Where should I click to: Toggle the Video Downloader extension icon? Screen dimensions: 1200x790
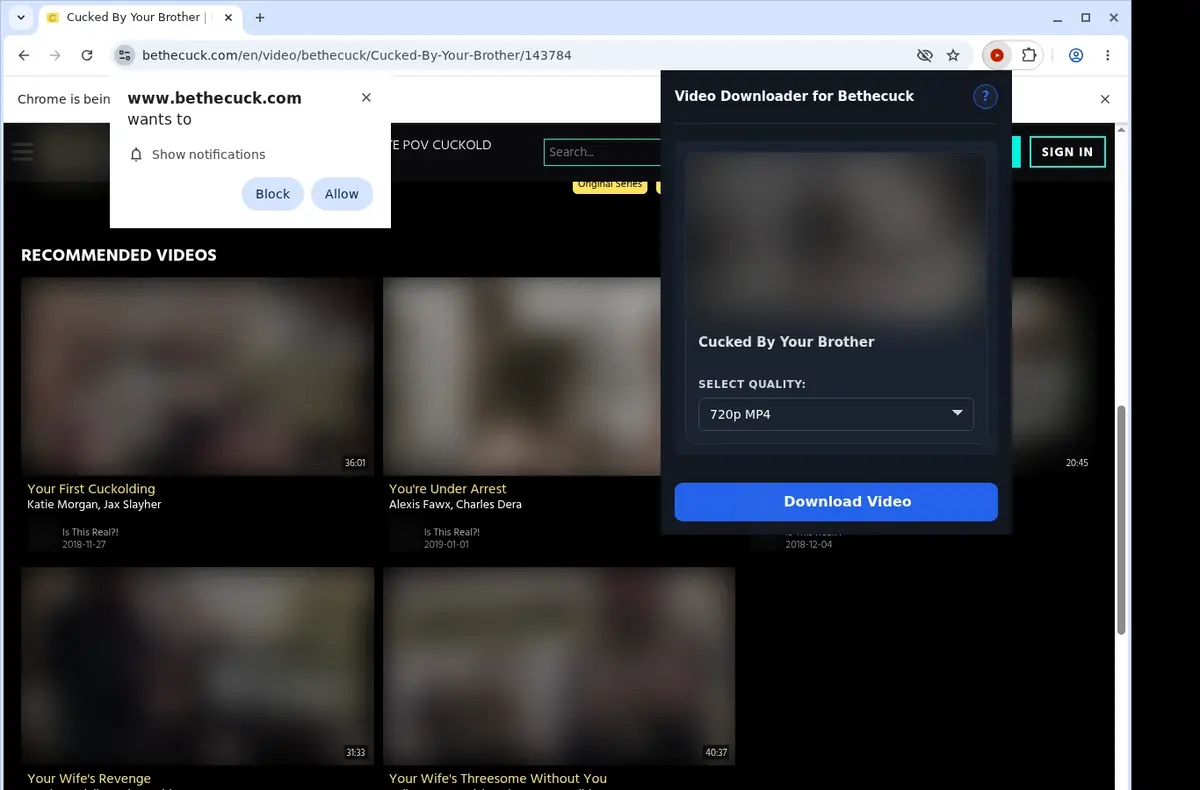pos(997,55)
